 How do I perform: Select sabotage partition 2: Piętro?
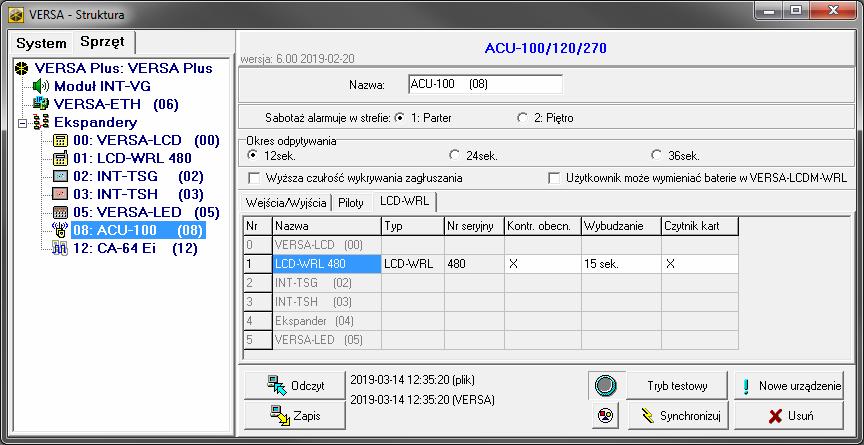point(522,118)
